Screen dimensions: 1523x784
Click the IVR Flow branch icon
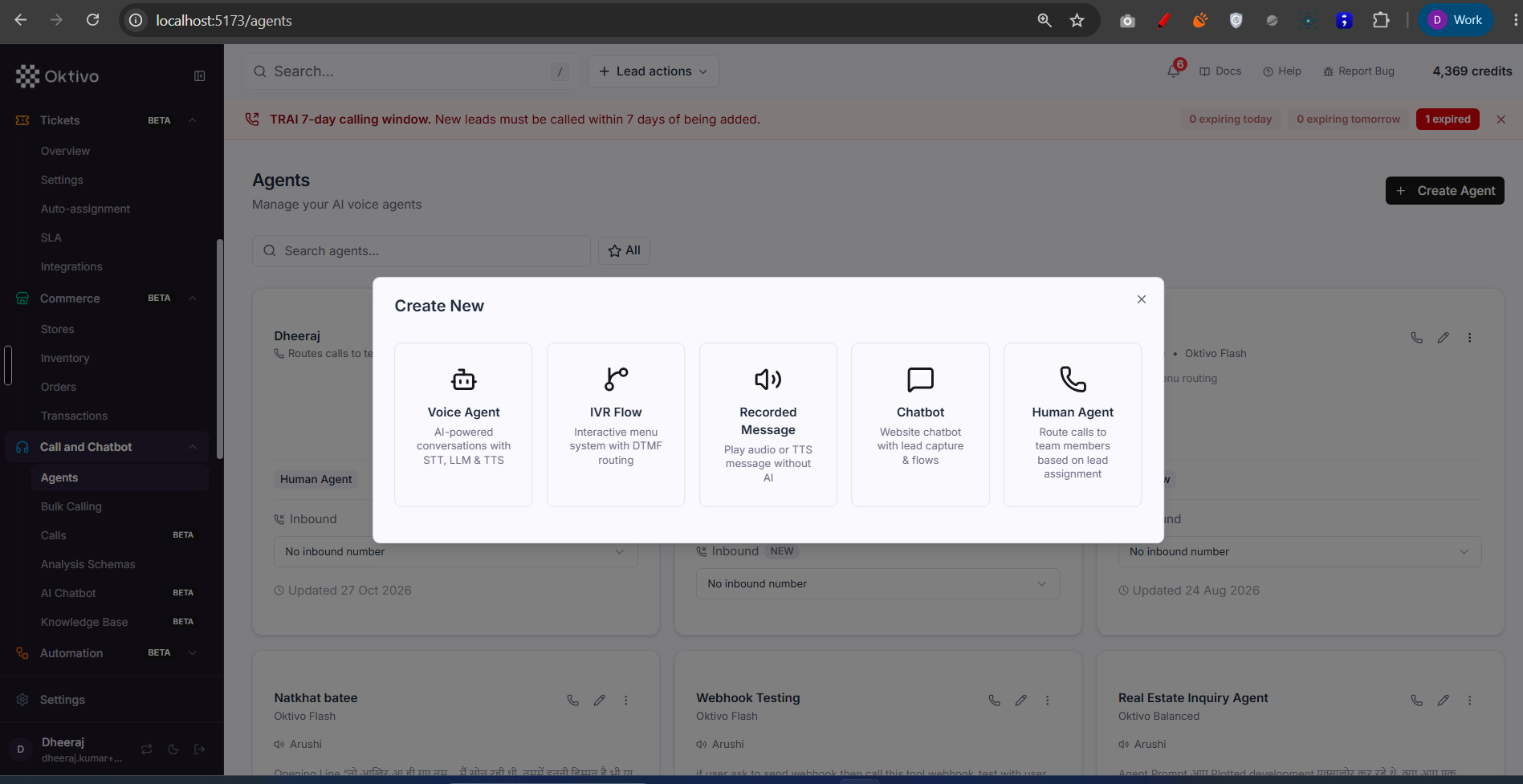(x=616, y=379)
